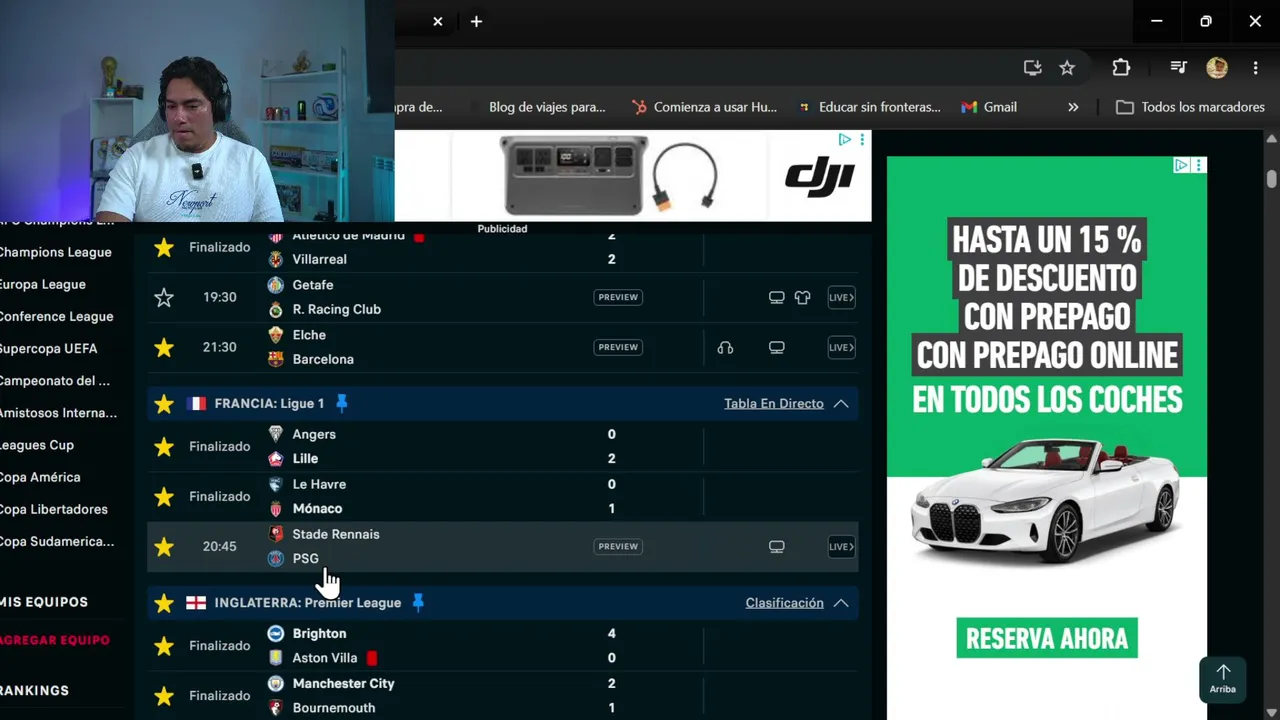The width and height of the screenshot is (1280, 720).
Task: Click the LIVE button in Stade Rennais row
Action: [x=841, y=546]
